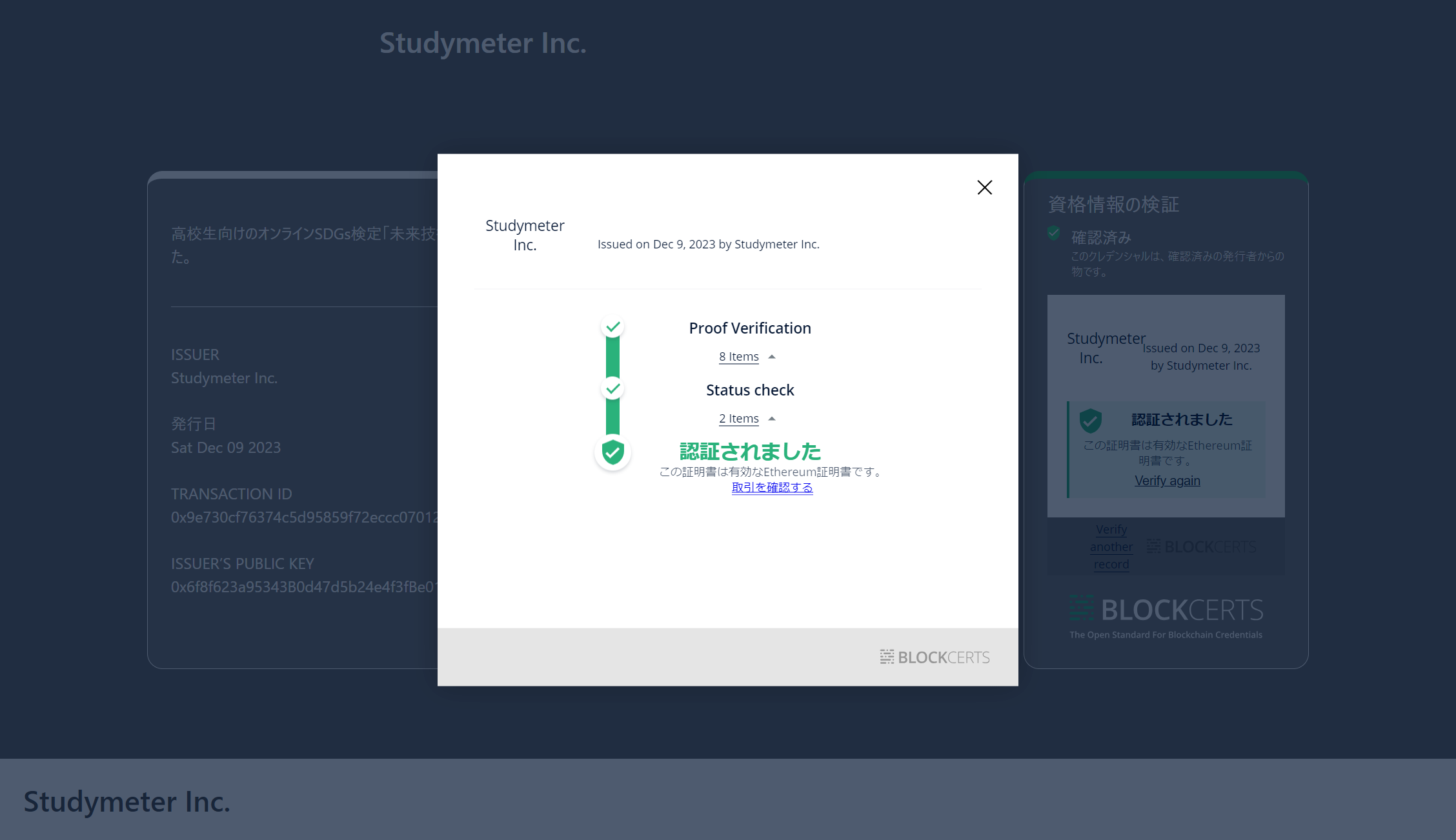
Task: Click the 資格情報の検証 panel heading
Action: click(1113, 205)
